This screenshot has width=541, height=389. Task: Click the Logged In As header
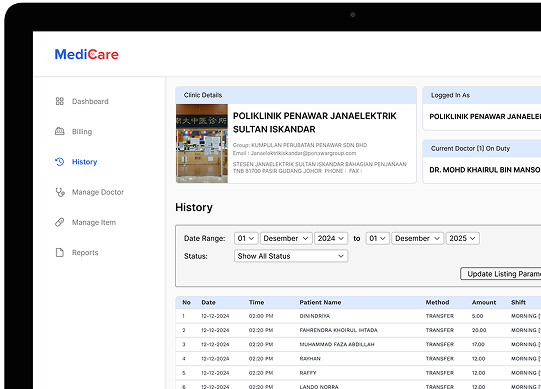click(x=482, y=95)
